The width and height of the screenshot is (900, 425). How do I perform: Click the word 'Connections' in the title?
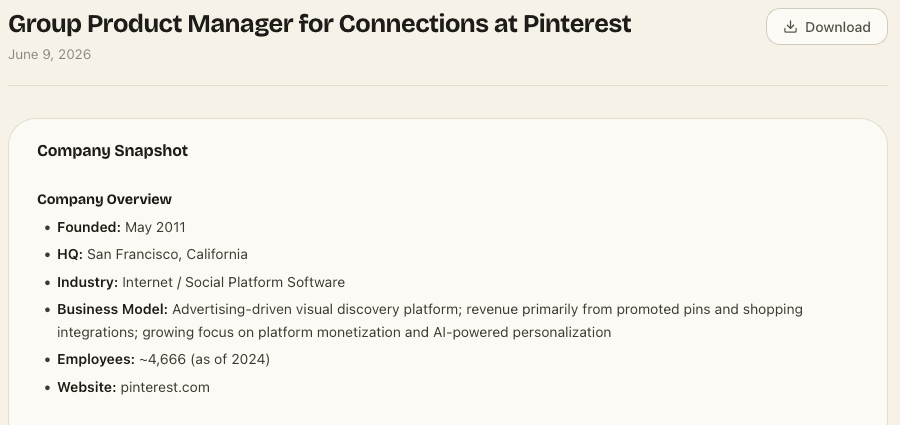413,24
